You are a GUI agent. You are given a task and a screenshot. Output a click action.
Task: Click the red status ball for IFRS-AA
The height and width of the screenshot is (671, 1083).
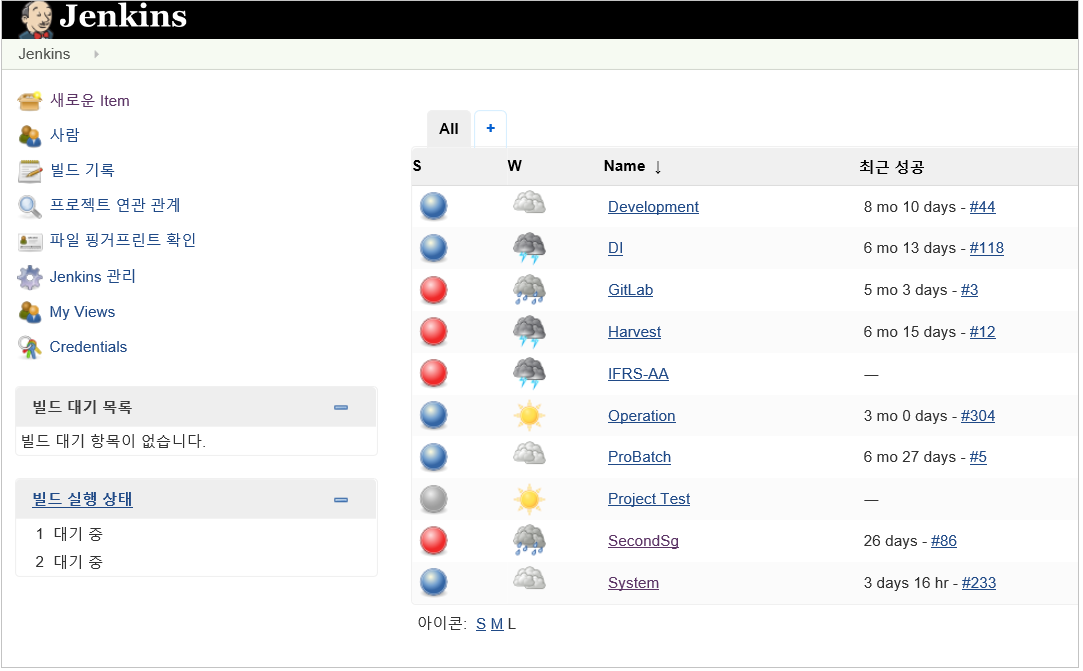pos(434,374)
